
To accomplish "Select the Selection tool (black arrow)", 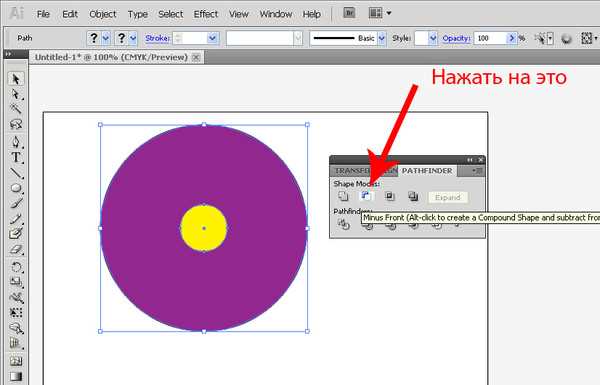I will [16, 79].
